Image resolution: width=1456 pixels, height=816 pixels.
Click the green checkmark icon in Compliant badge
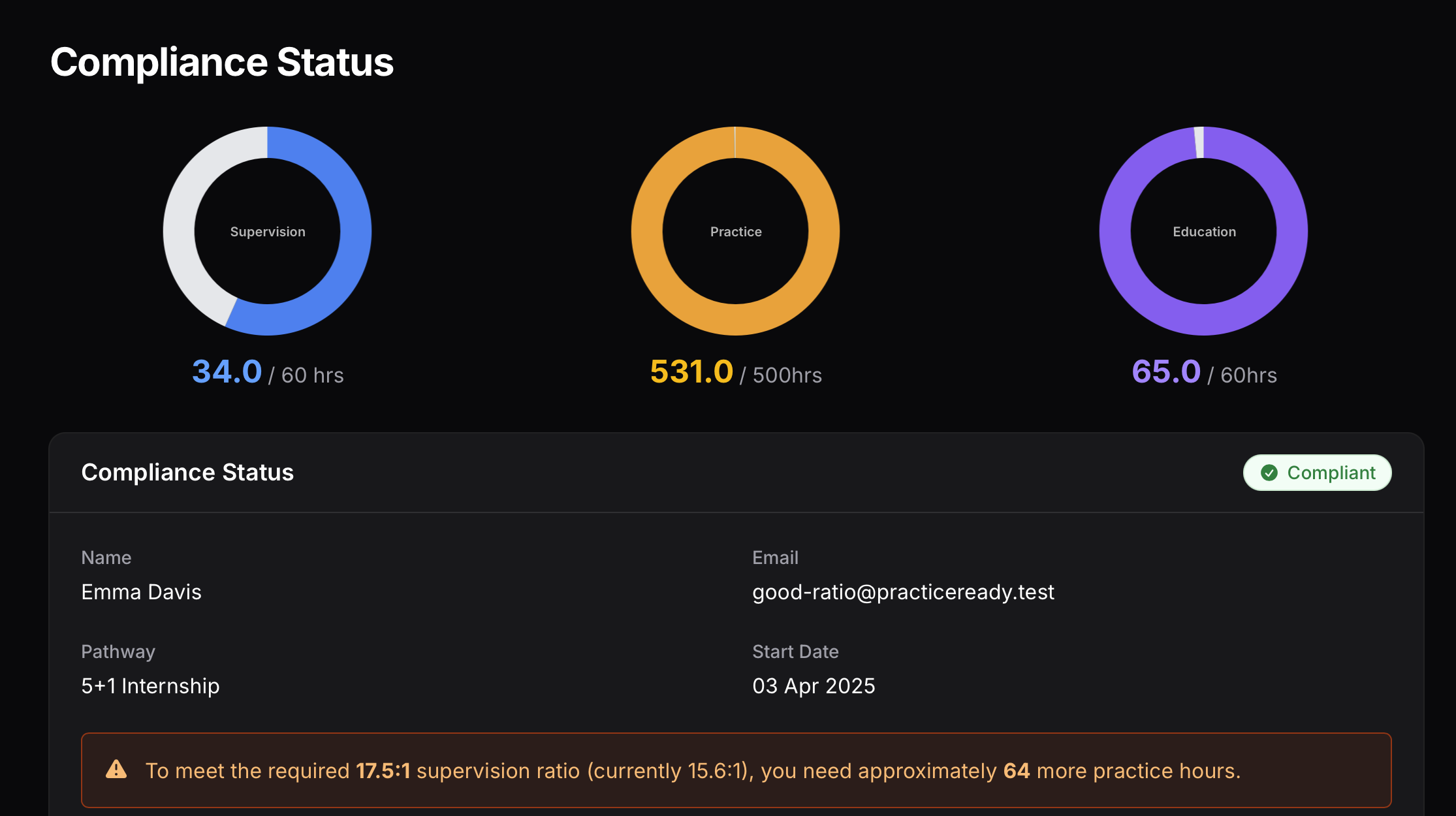1269,473
